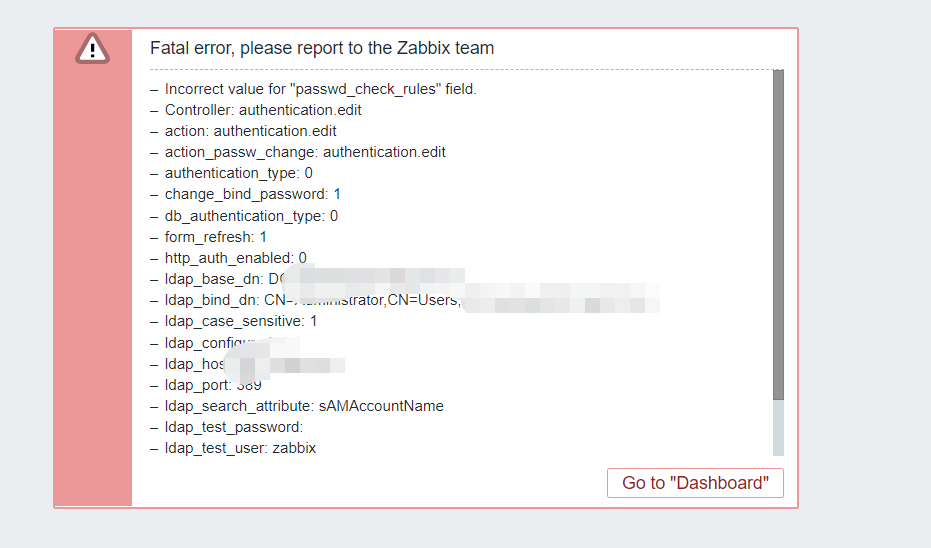The height and width of the screenshot is (548, 931).
Task: Click the "ldap_test_user: zabbix" line
Action: 240,448
